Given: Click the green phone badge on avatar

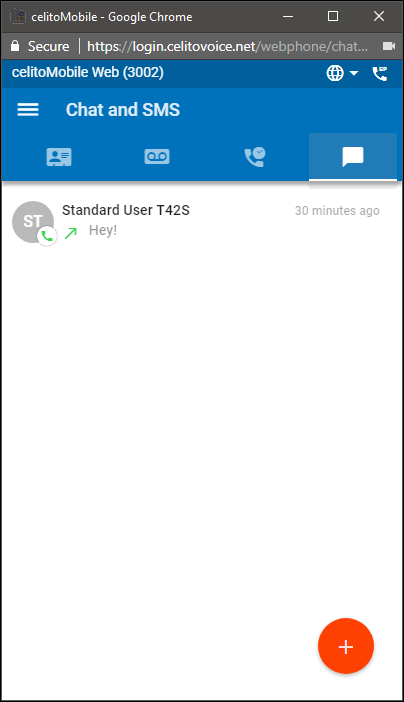Looking at the screenshot, I should pyautogui.click(x=47, y=235).
